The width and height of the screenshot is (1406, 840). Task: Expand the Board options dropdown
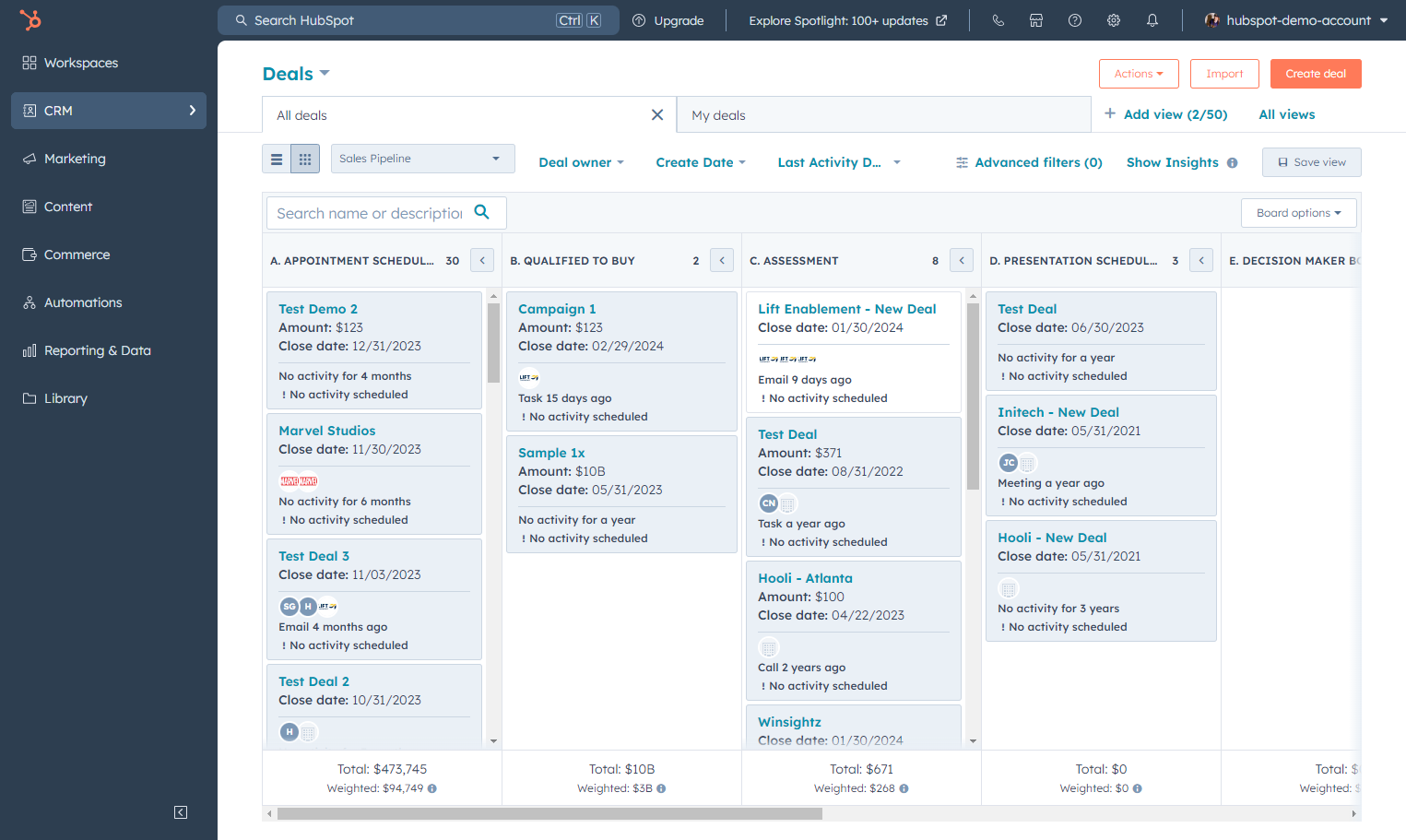1299,213
